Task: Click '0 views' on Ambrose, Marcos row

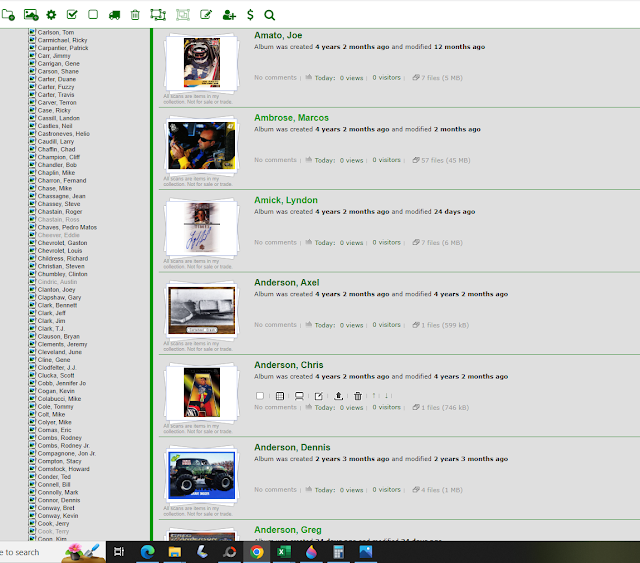Action: (351, 160)
